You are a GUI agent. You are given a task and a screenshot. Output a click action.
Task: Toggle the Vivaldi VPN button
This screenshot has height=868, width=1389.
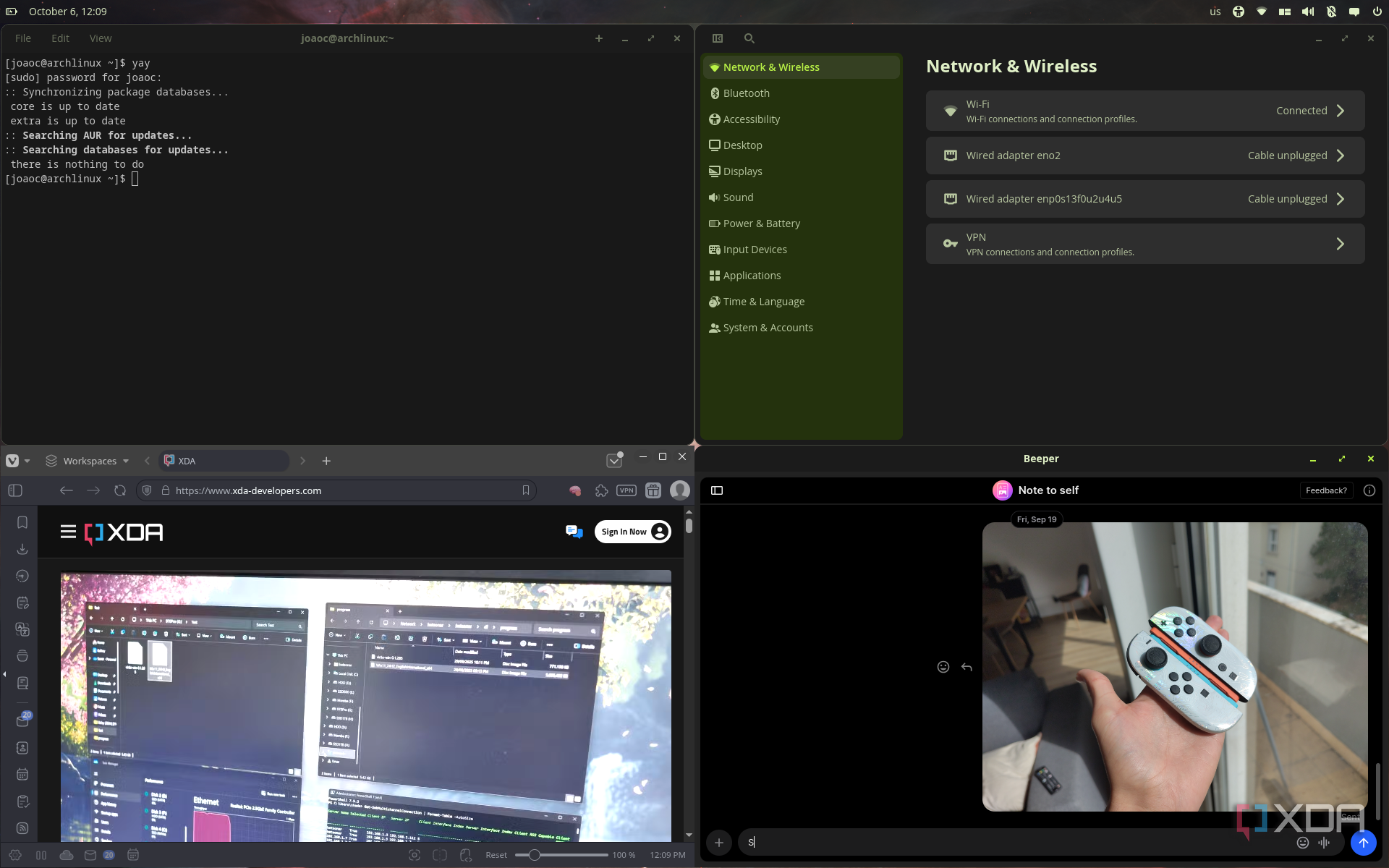pos(626,490)
